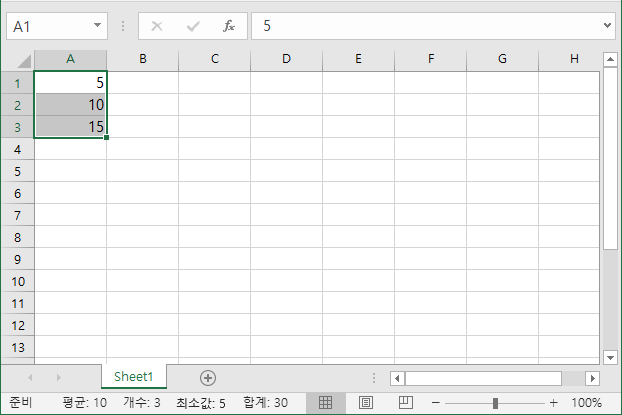Switch to Page Break Preview icon
This screenshot has height=415, width=622.
[405, 403]
